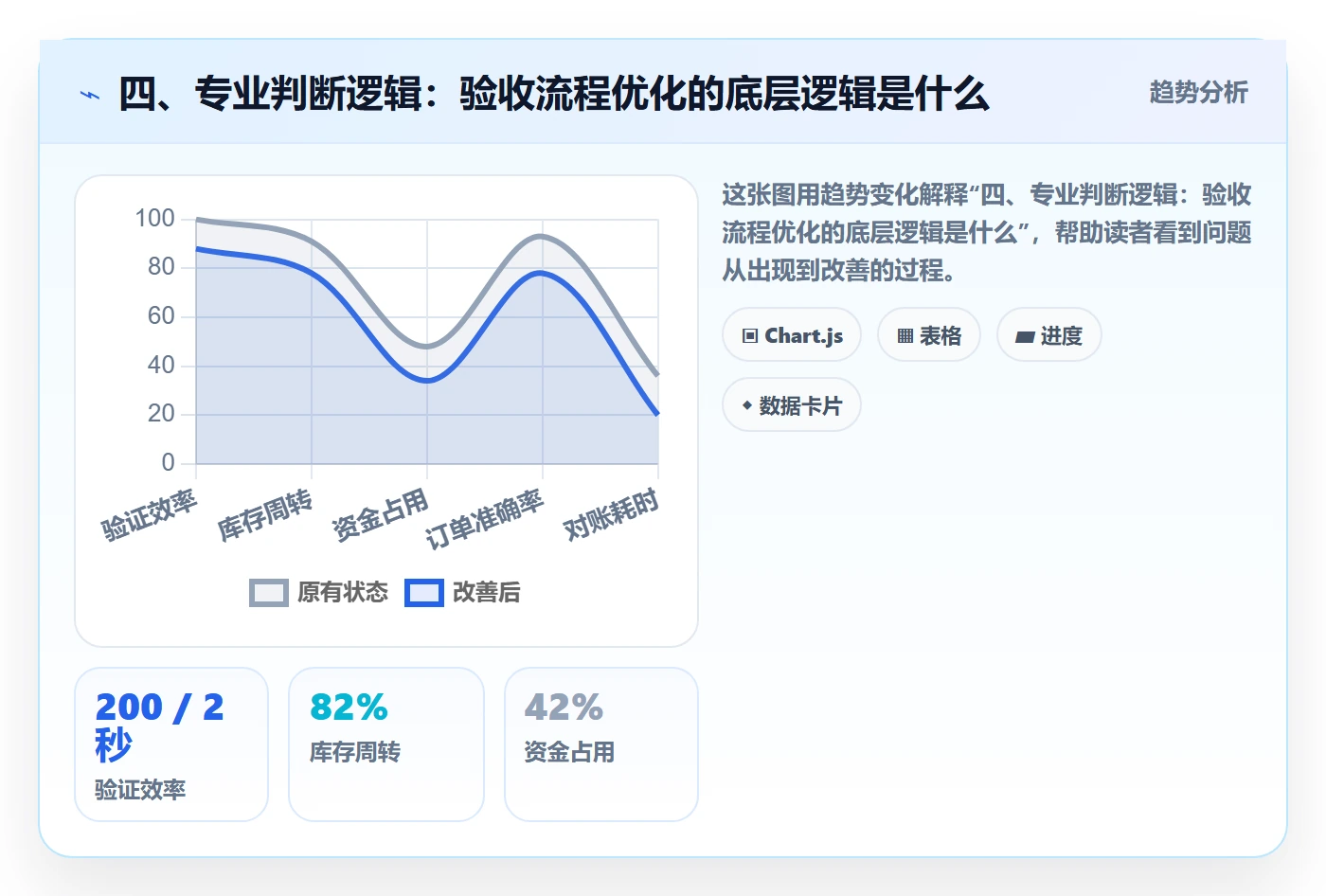Click the 82% value text

tap(349, 708)
